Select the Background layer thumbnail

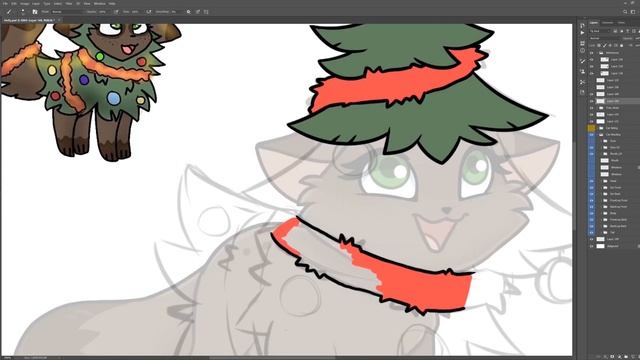click(600, 246)
